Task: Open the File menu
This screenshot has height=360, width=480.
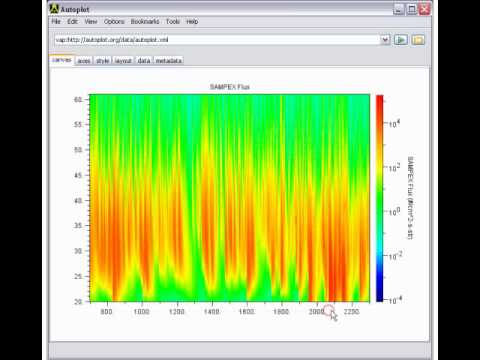Action: (56, 22)
